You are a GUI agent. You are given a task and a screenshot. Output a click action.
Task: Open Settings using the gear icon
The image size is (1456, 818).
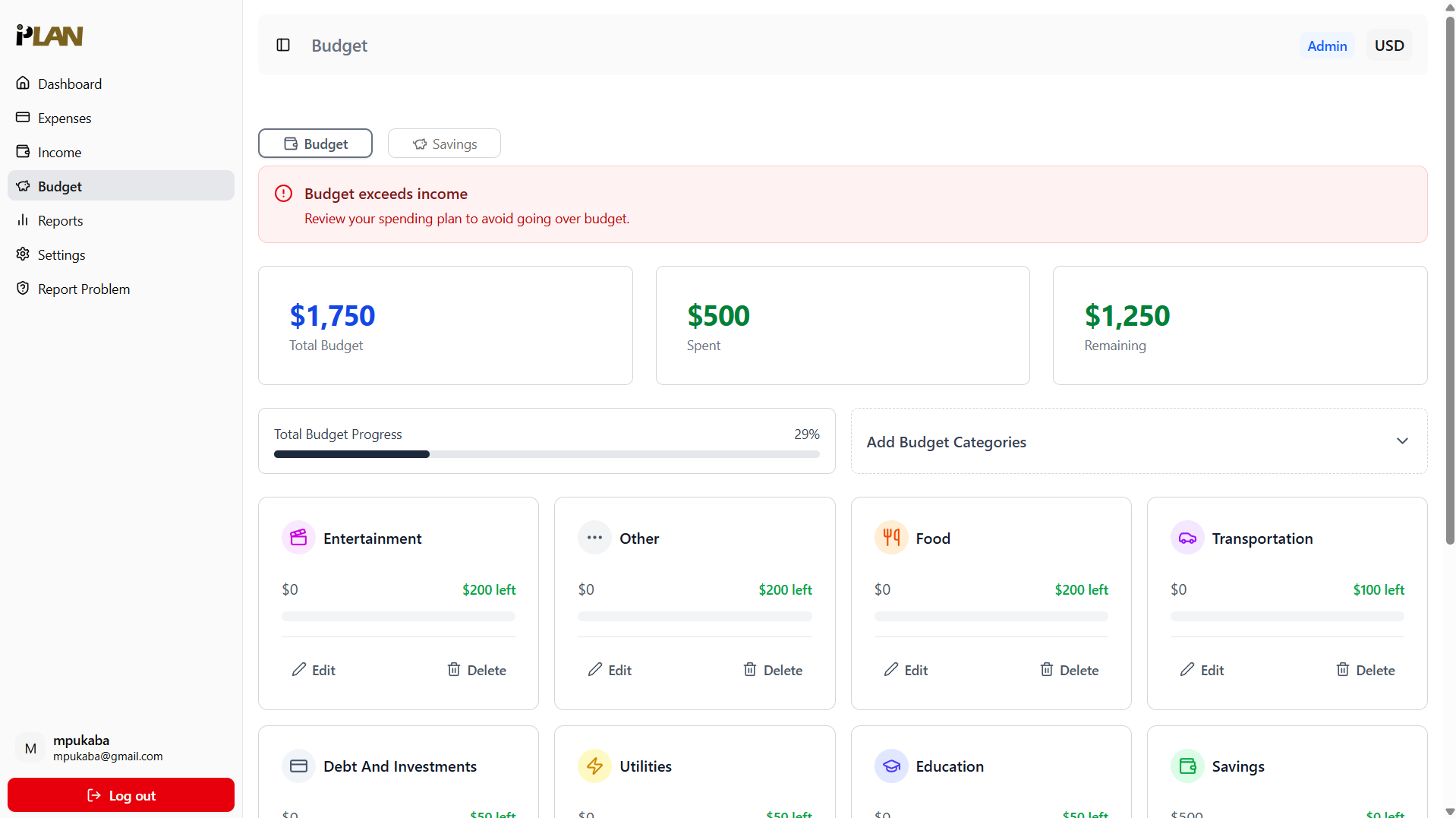click(x=23, y=254)
